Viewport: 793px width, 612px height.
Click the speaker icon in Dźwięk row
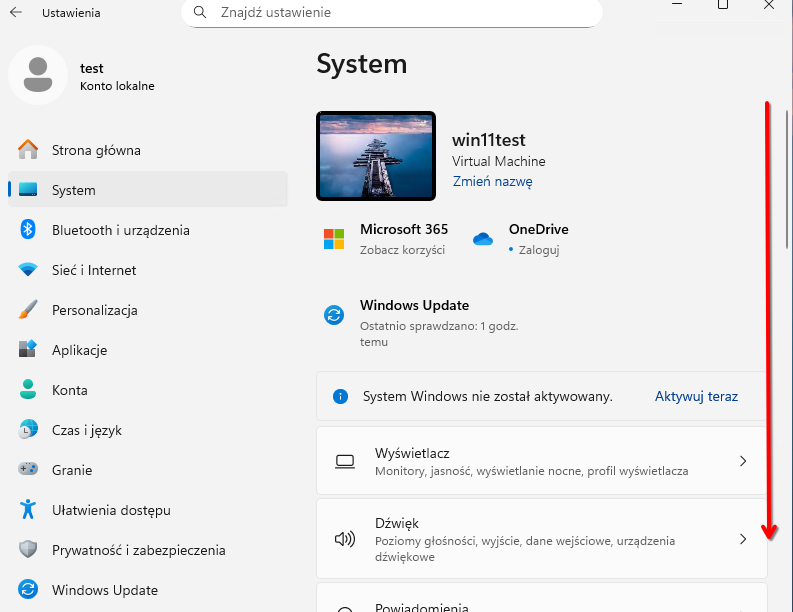tap(345, 539)
